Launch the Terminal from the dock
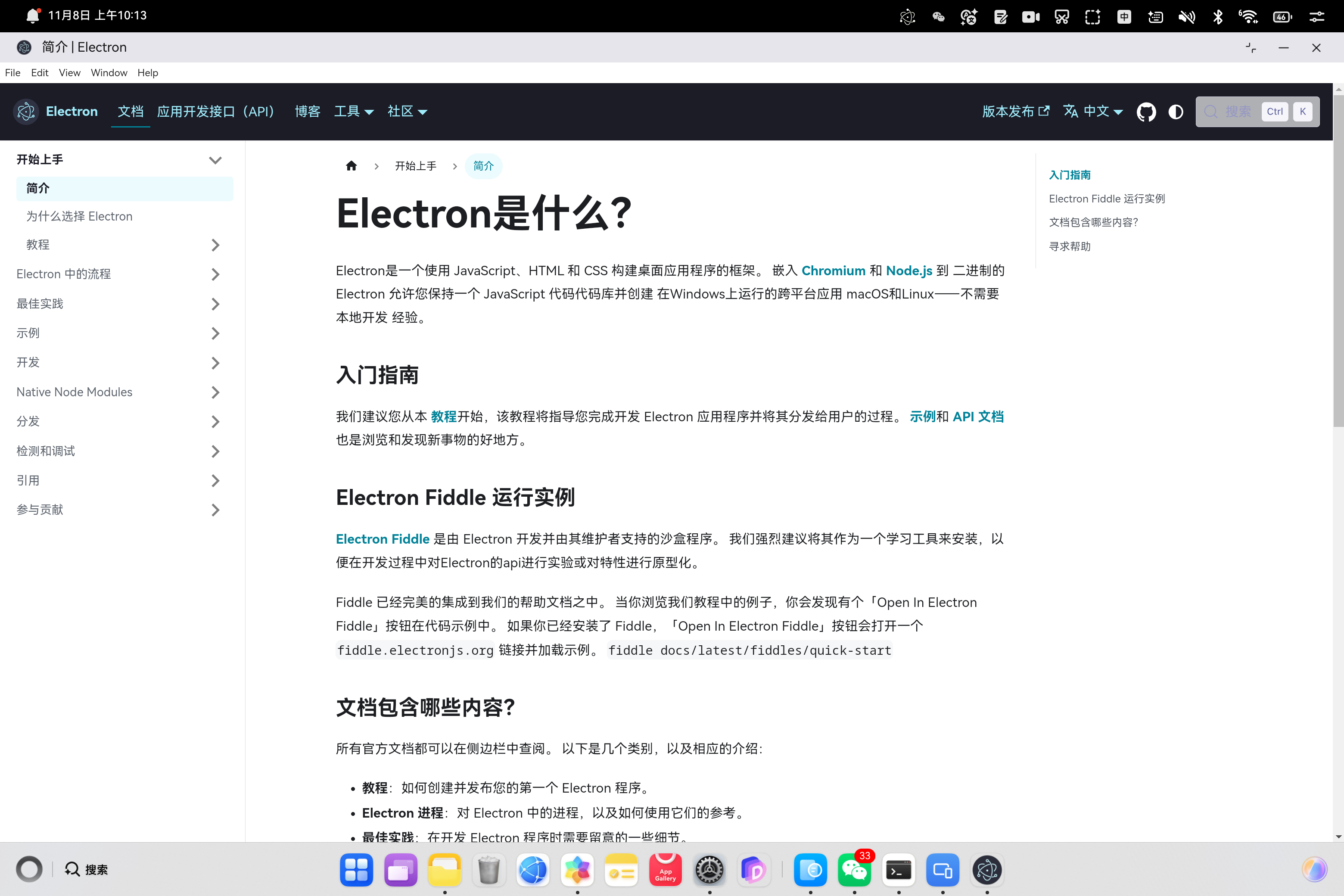Viewport: 1344px width, 896px height. click(x=899, y=870)
